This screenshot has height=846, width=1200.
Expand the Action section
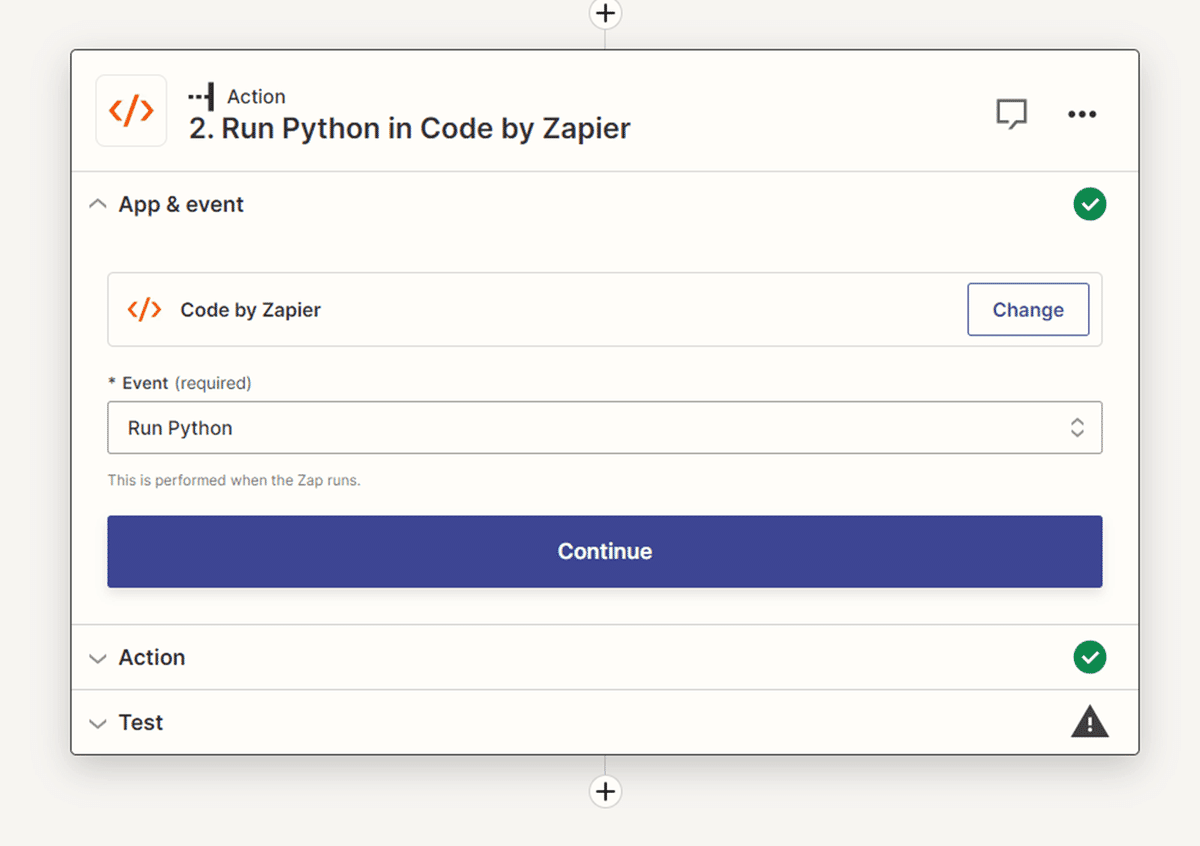97,658
